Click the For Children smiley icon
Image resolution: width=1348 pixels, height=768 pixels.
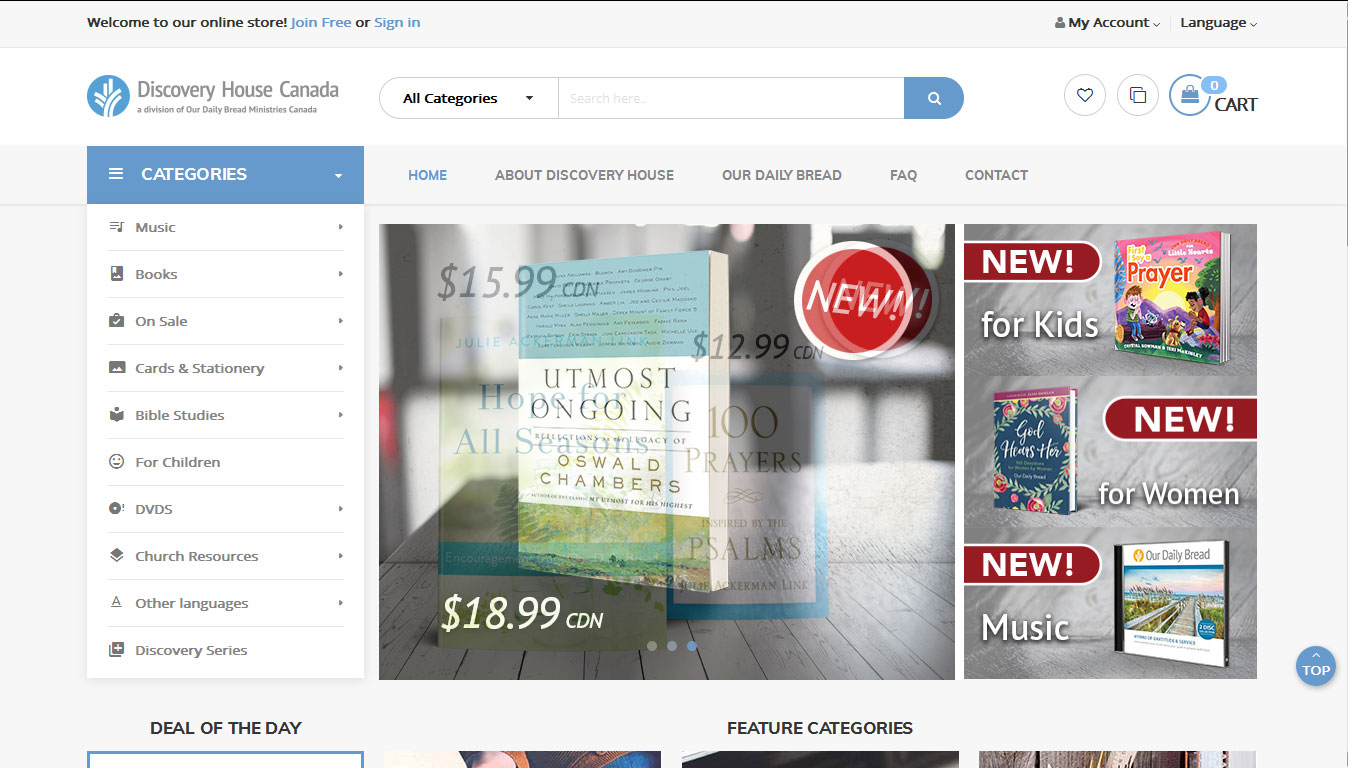[117, 462]
